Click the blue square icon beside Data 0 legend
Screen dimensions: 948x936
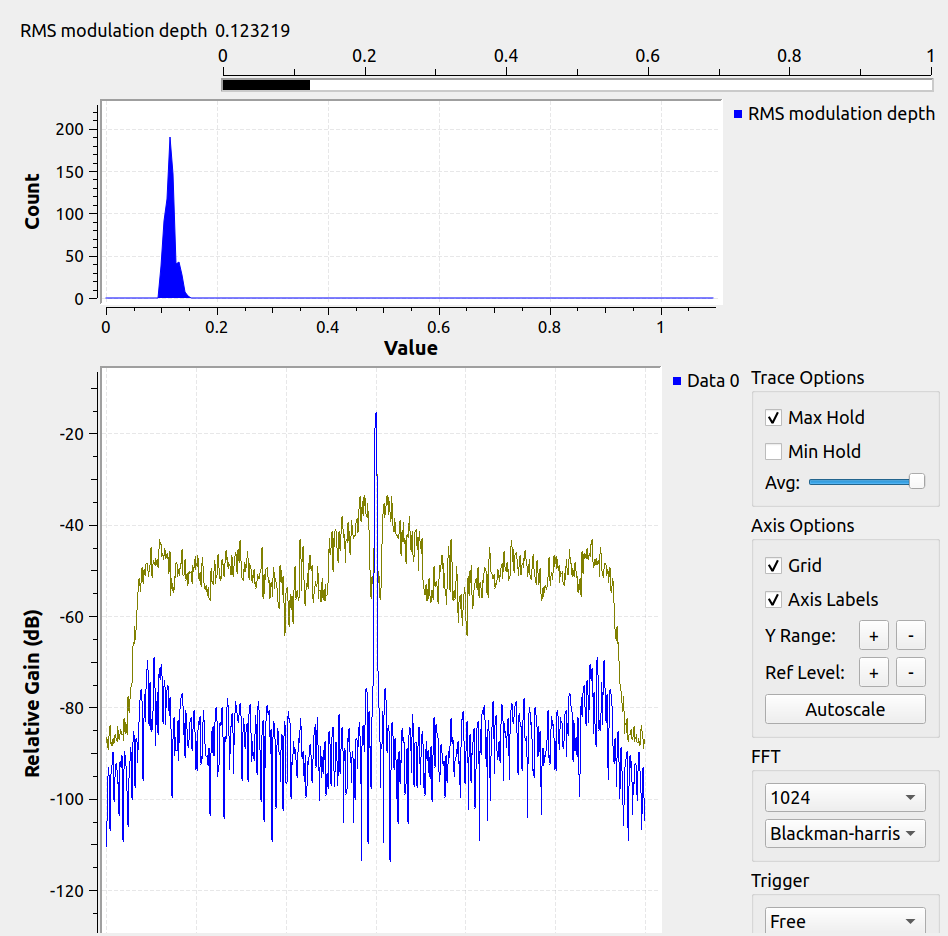click(677, 381)
